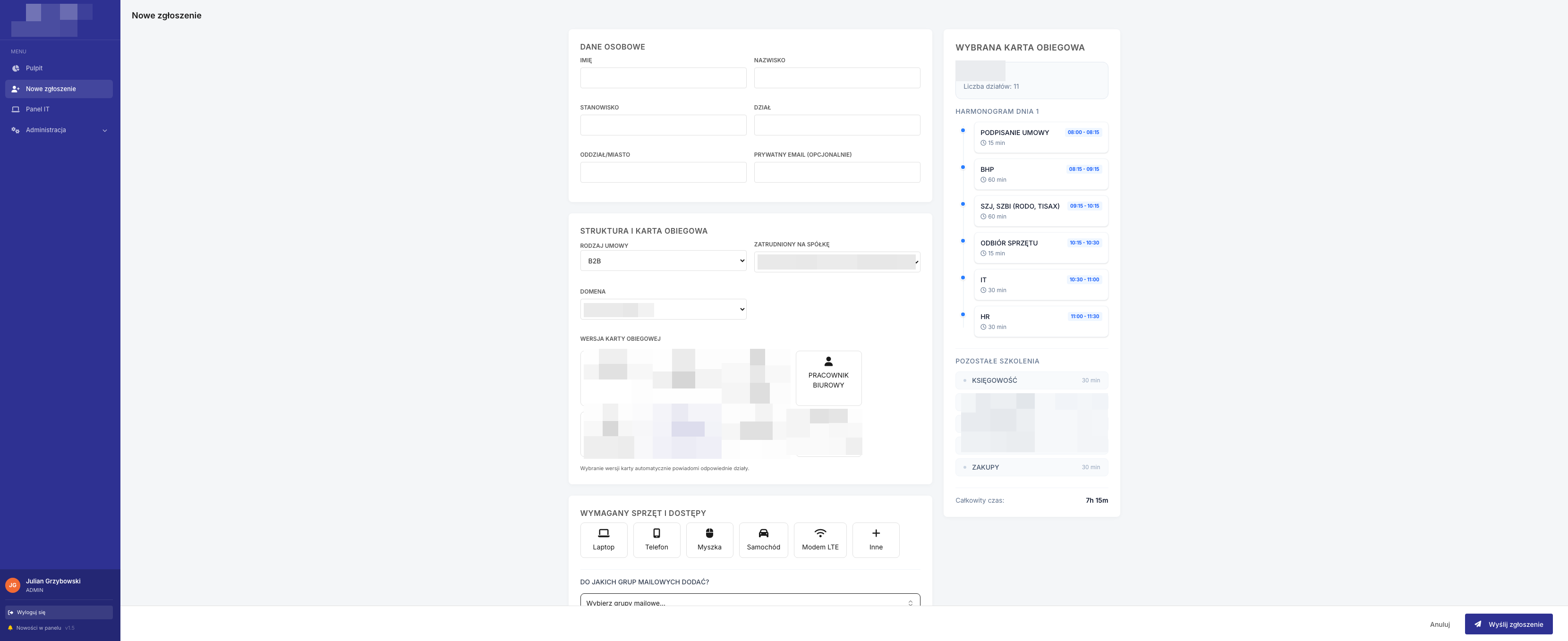Toggle the Myszka equipment option
The image size is (1568, 641).
709,540
